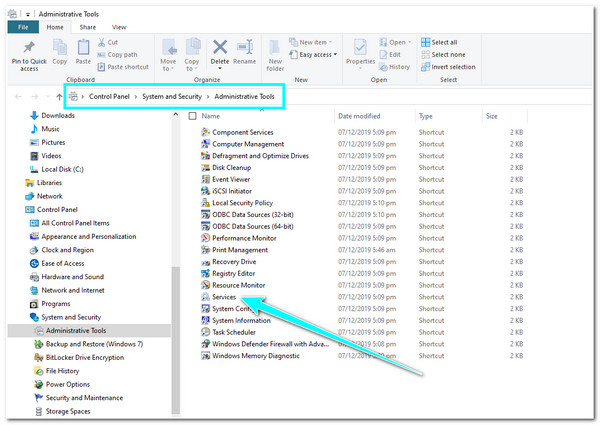The height and width of the screenshot is (425, 600).
Task: Select the Performance Monitor icon
Action: coord(205,238)
